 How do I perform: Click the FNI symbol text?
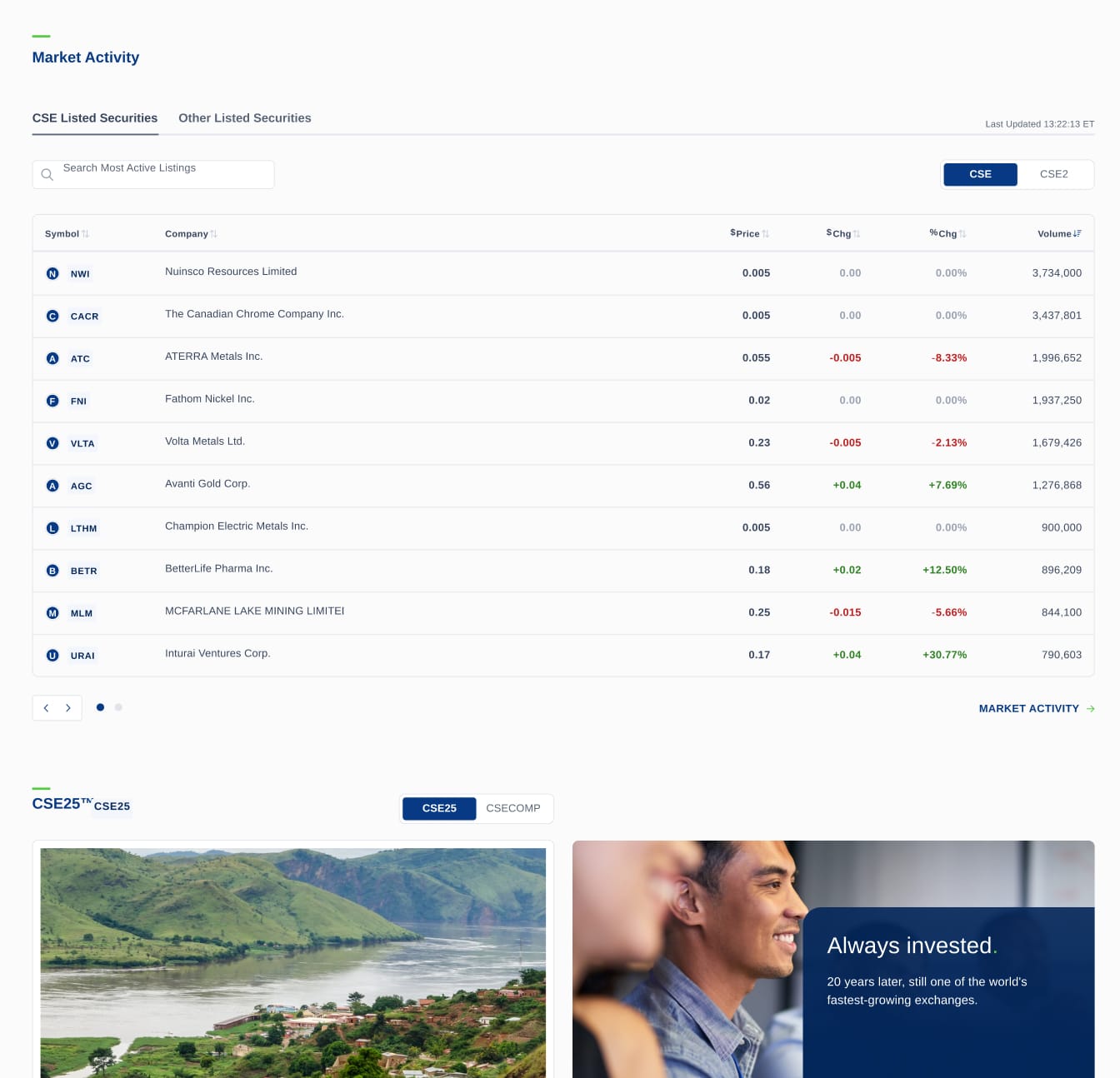coord(78,402)
